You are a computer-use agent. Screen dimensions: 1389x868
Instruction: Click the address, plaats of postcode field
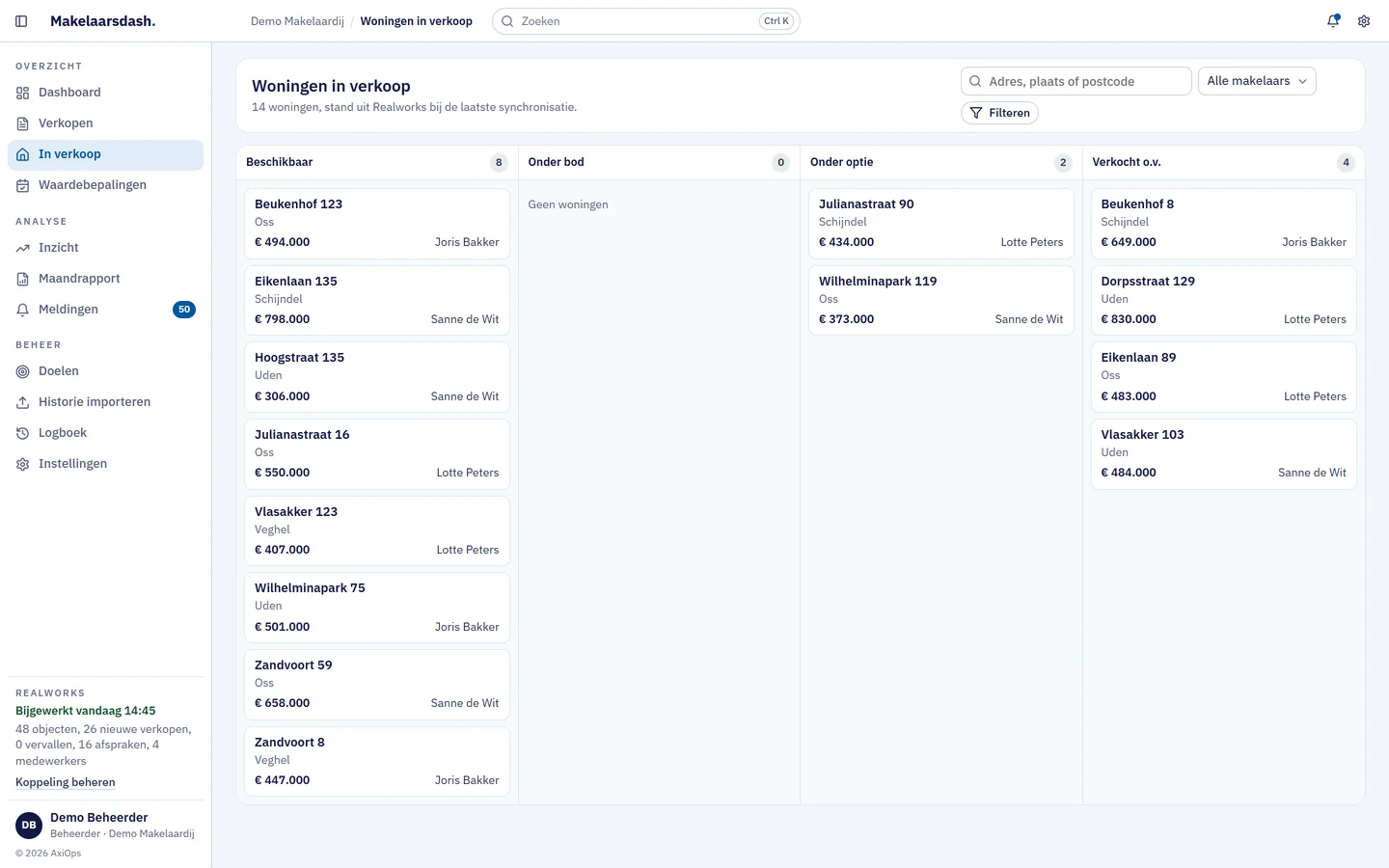1076,81
